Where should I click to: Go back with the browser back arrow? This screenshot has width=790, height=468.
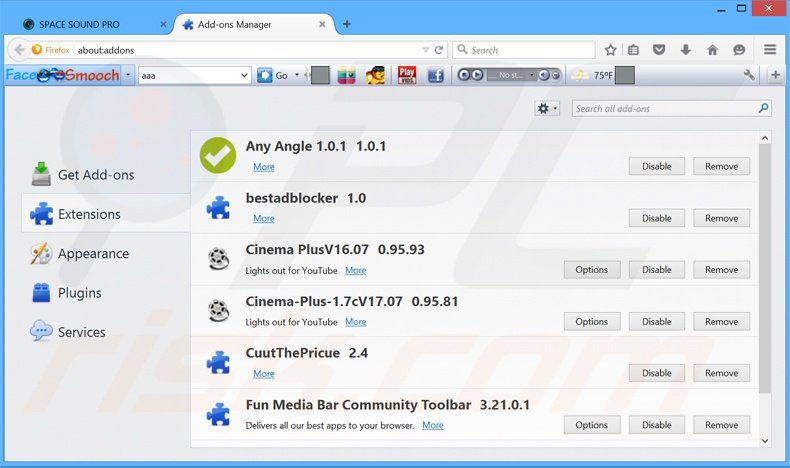19,50
